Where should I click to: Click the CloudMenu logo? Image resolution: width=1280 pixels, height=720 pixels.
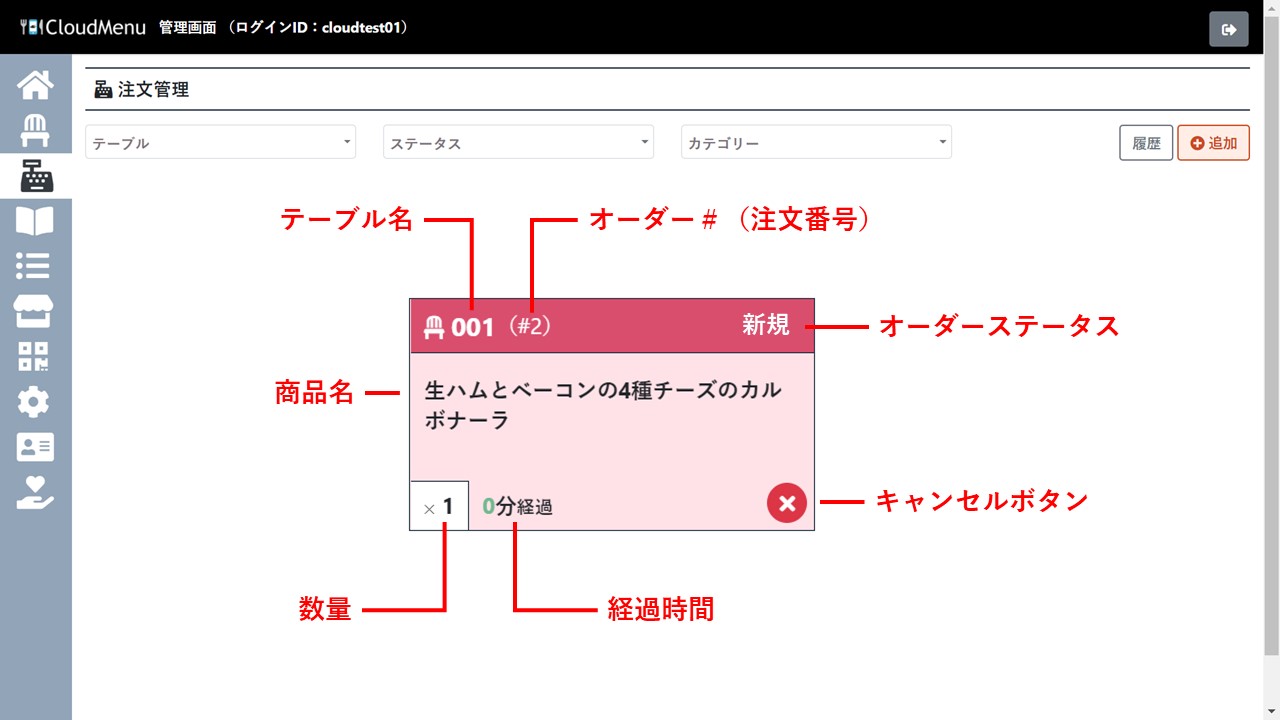coord(83,27)
